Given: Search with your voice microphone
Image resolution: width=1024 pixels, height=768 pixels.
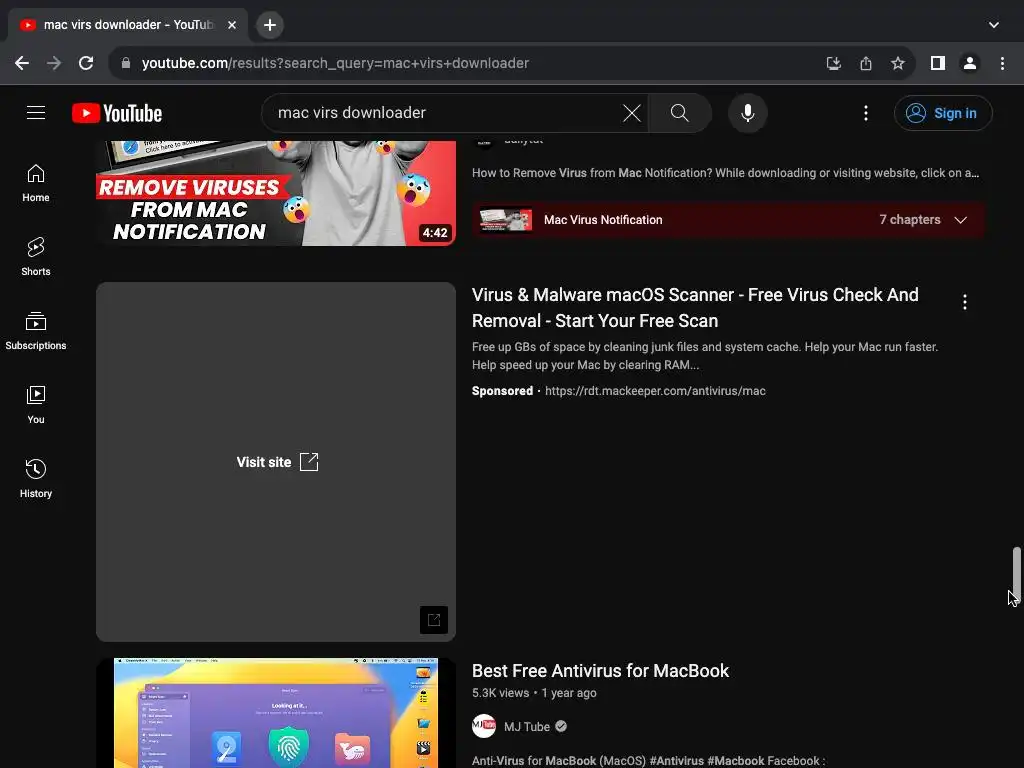Looking at the screenshot, I should point(748,113).
